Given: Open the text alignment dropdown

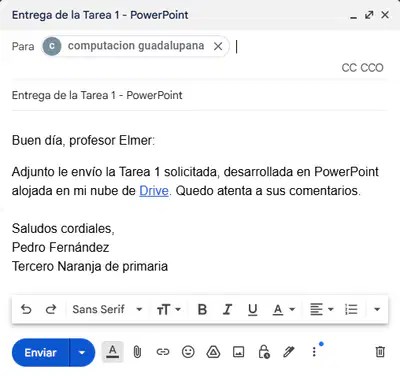Looking at the screenshot, I should click(x=321, y=309).
